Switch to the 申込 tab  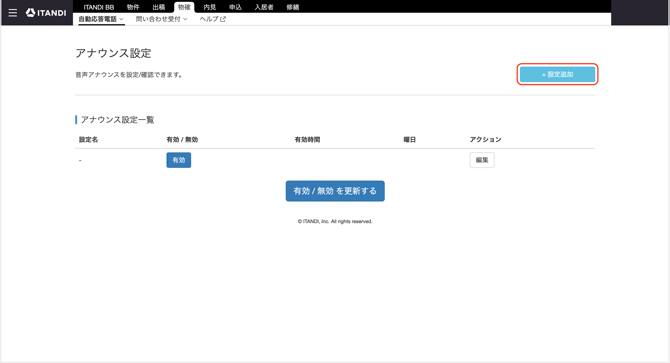click(x=235, y=7)
